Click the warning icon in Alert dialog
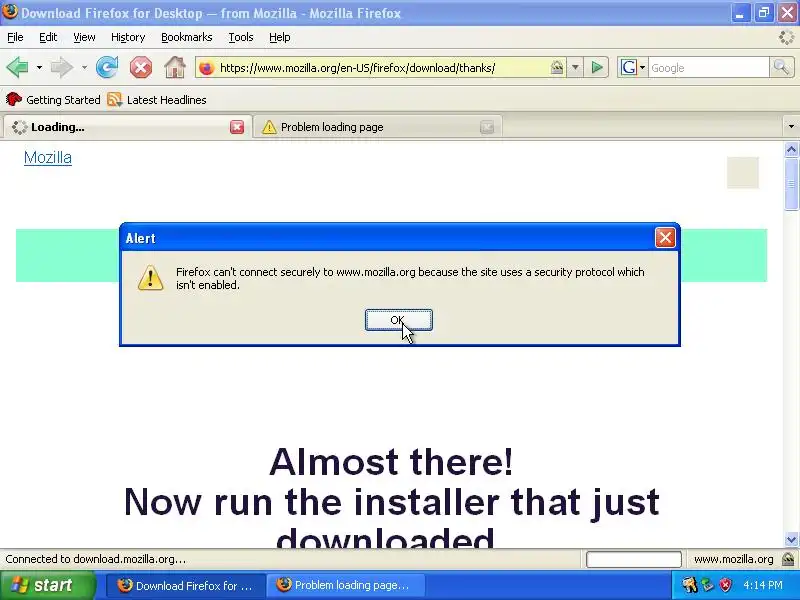This screenshot has width=800, height=600. coord(151,278)
